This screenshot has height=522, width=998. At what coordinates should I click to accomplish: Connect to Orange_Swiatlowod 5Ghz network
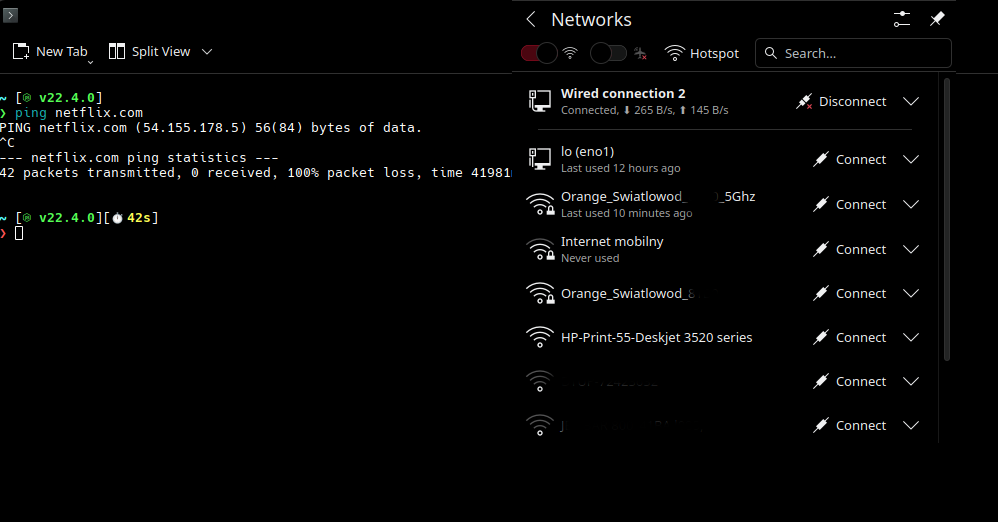849,204
